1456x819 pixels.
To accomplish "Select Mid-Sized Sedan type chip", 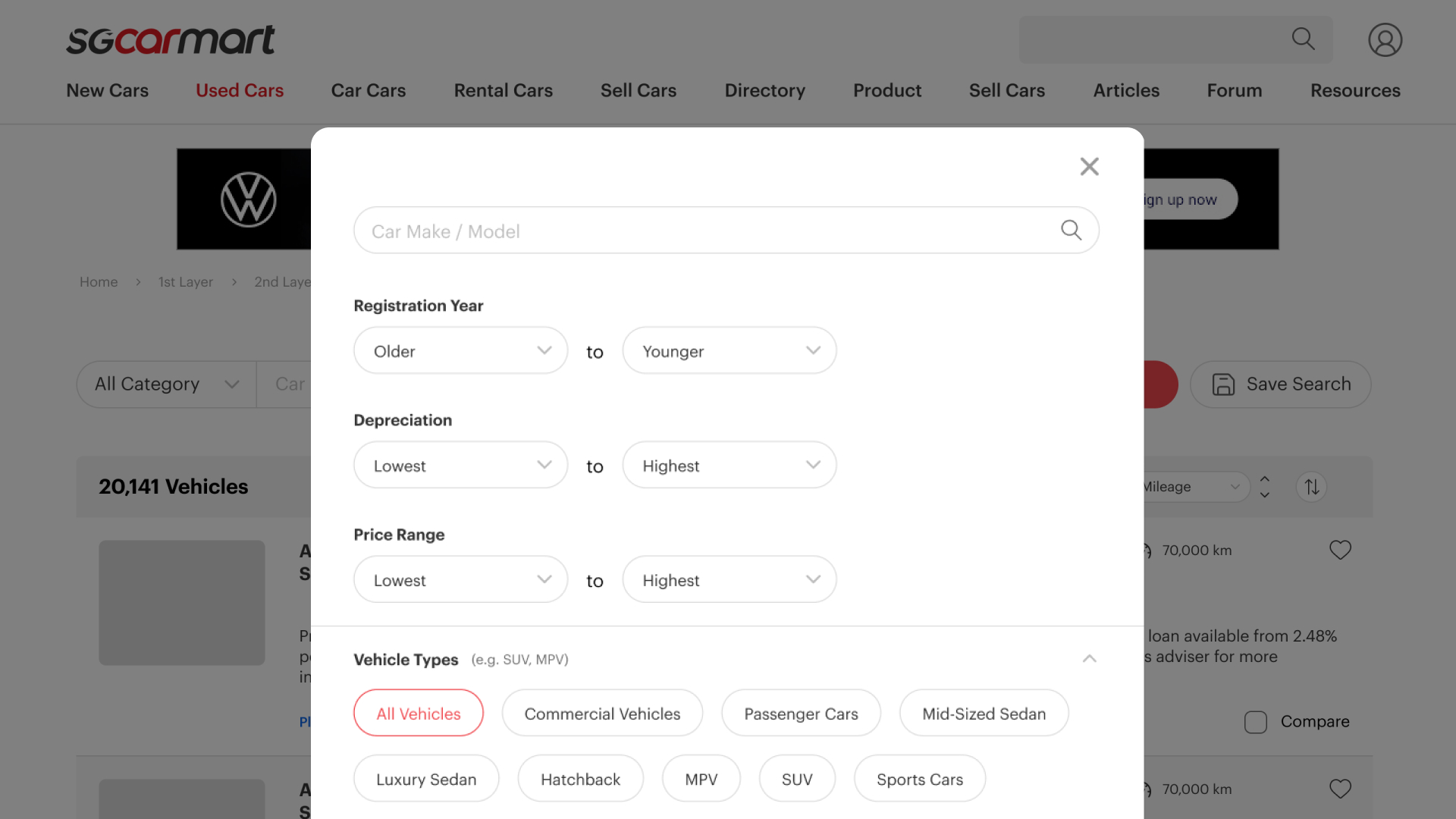I will tap(984, 713).
